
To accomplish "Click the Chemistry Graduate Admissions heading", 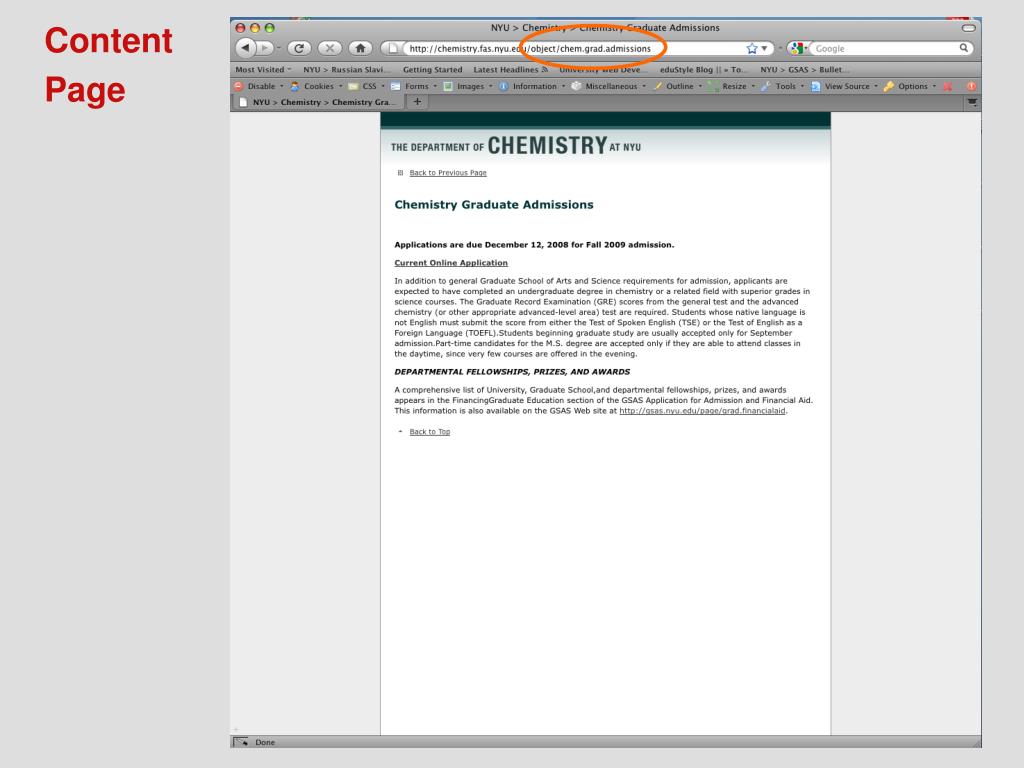I will (494, 205).
